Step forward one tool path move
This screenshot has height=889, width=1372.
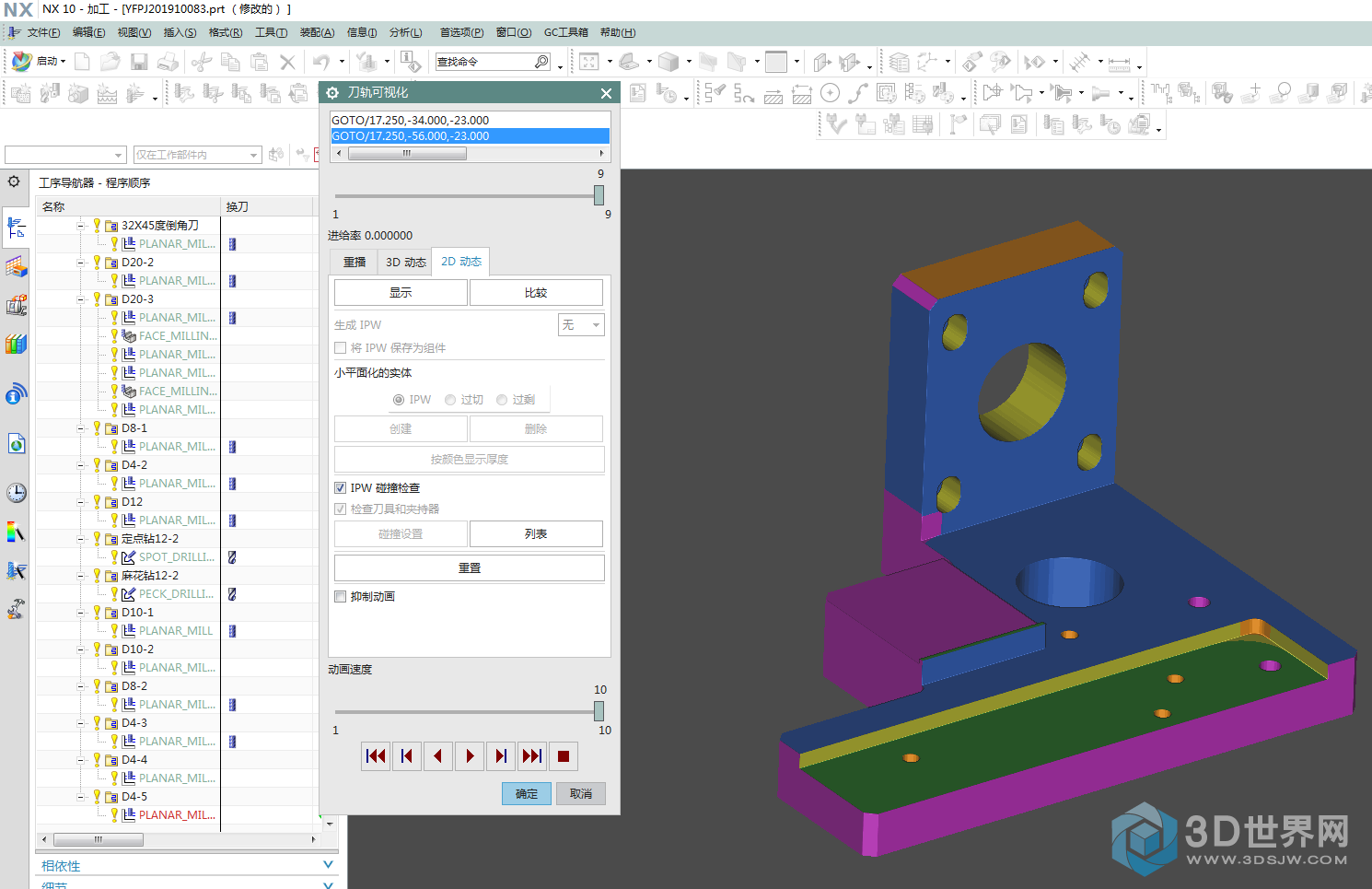pyautogui.click(x=501, y=756)
